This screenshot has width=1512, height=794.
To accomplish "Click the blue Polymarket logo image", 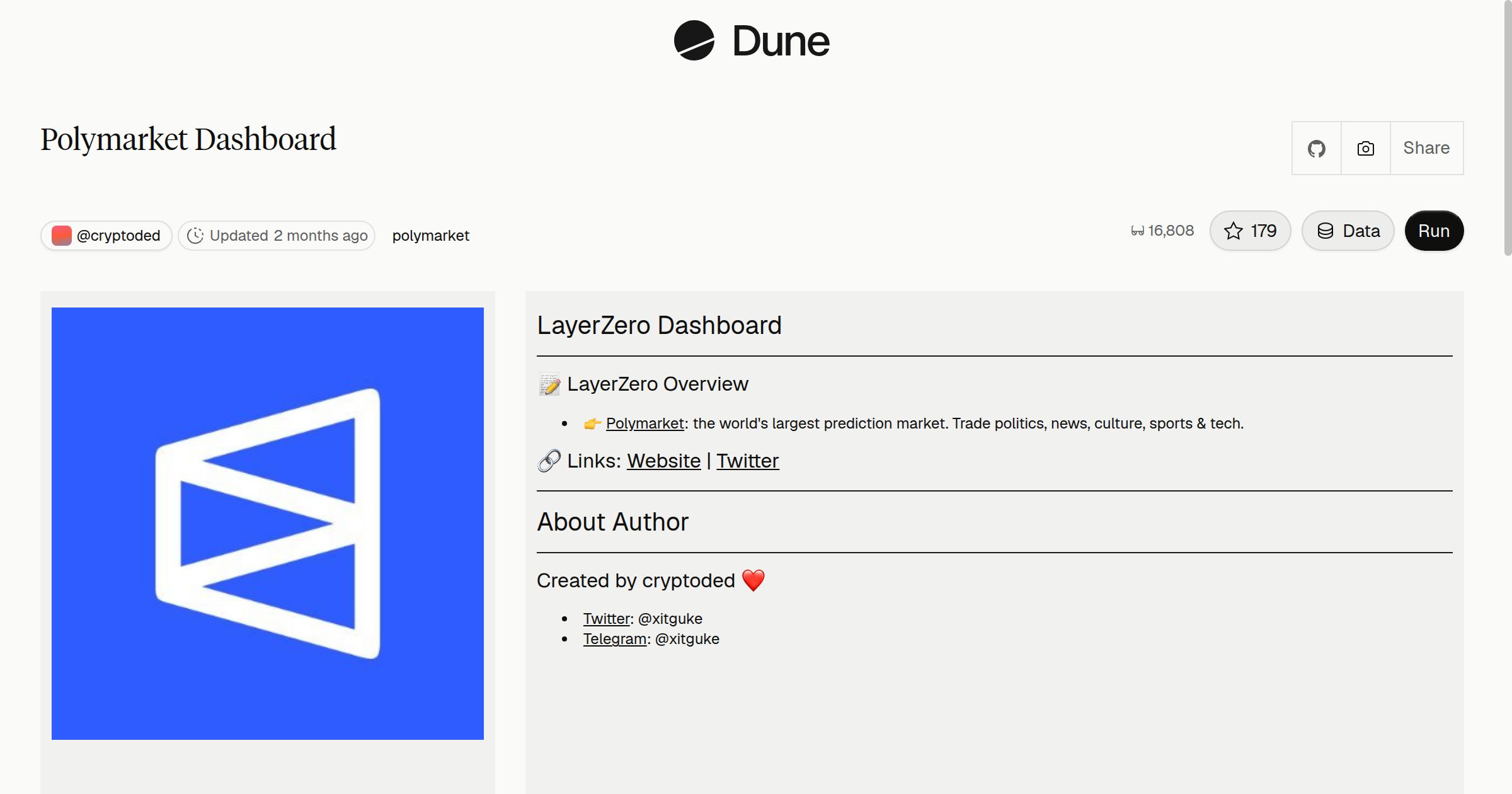I will (268, 524).
